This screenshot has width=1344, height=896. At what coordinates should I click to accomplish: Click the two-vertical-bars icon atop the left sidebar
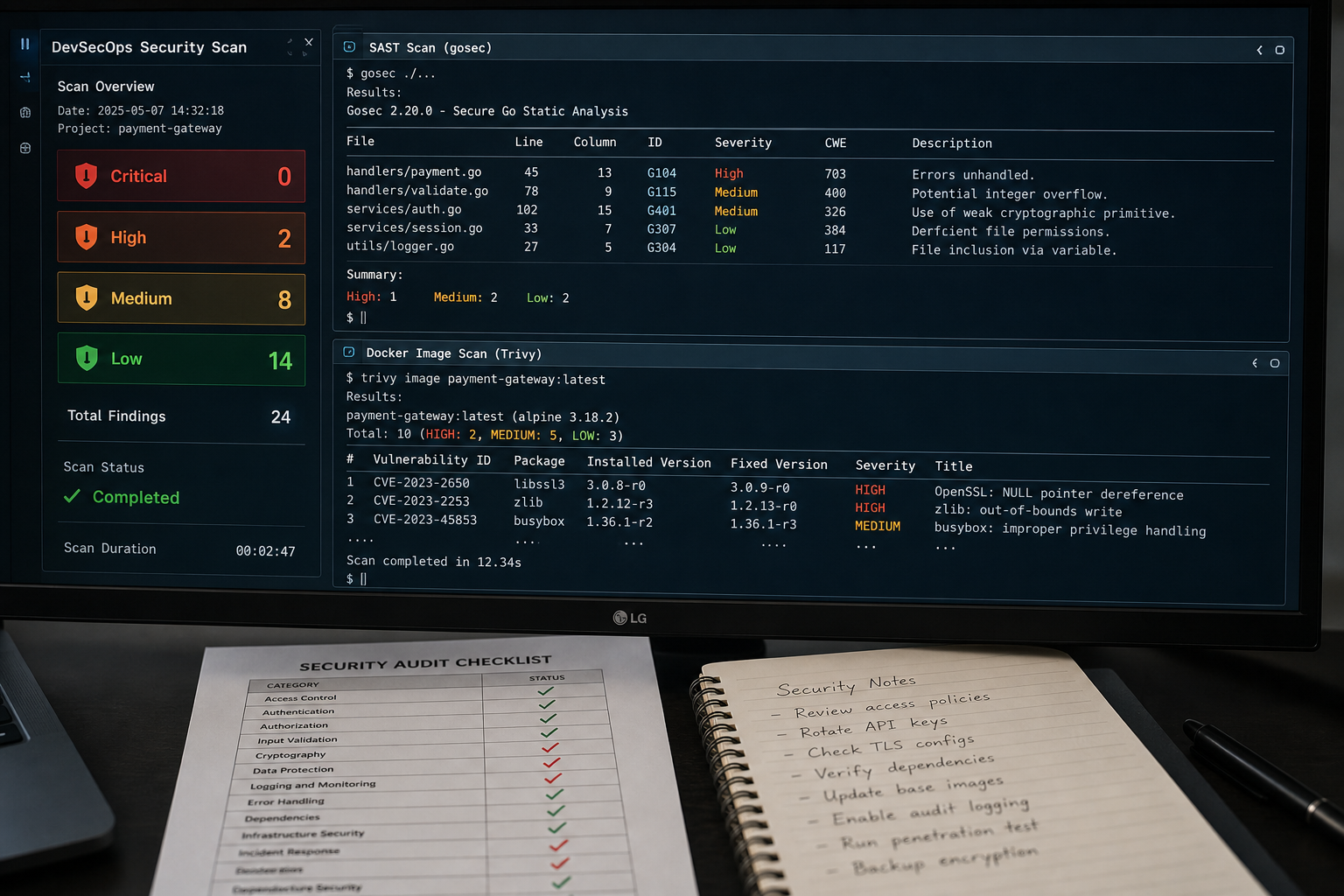(24, 44)
